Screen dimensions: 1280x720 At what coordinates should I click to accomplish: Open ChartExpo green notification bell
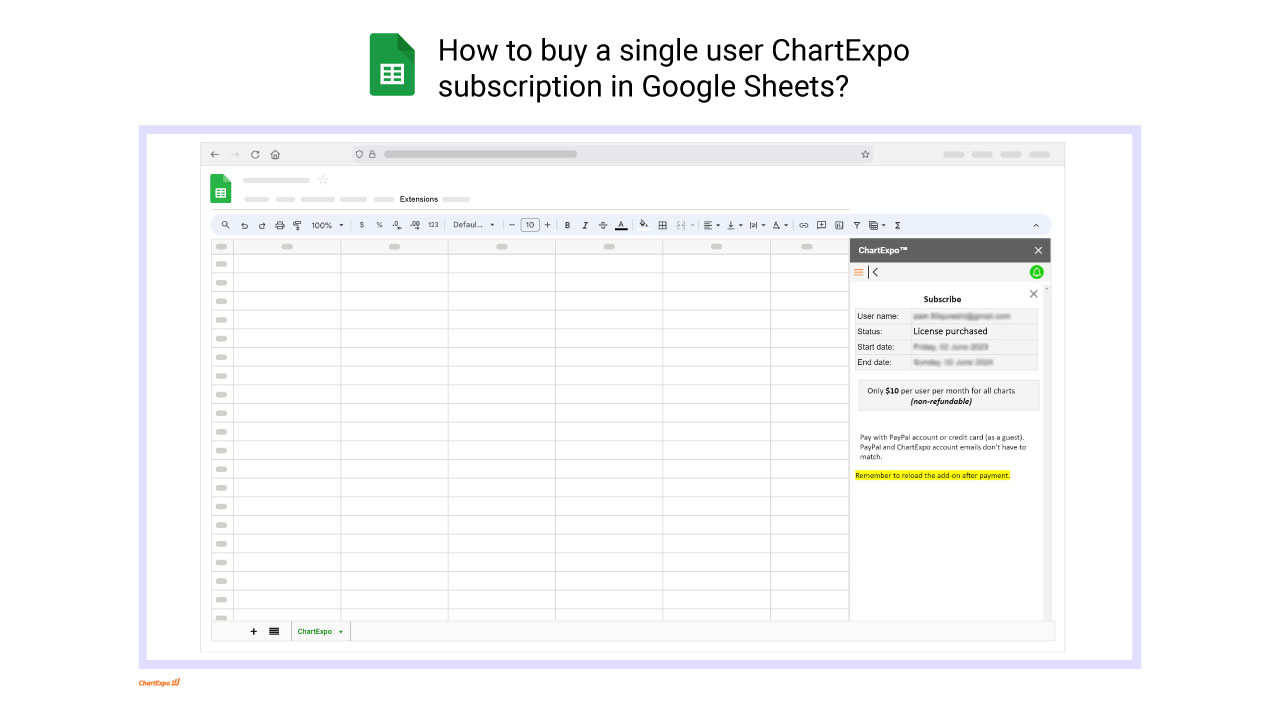[x=1036, y=272]
